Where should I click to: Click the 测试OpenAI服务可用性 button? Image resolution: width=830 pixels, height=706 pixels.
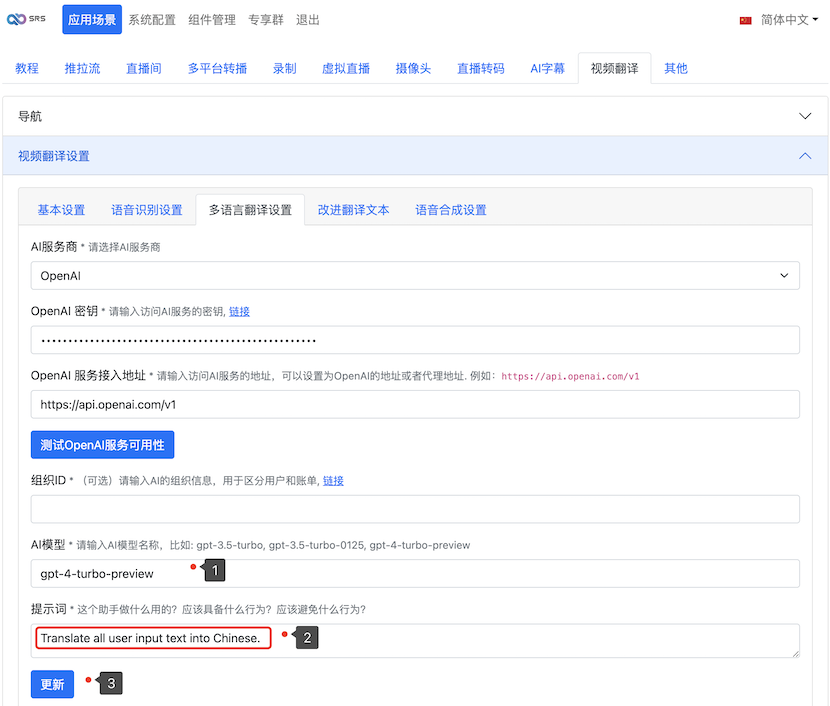point(102,444)
